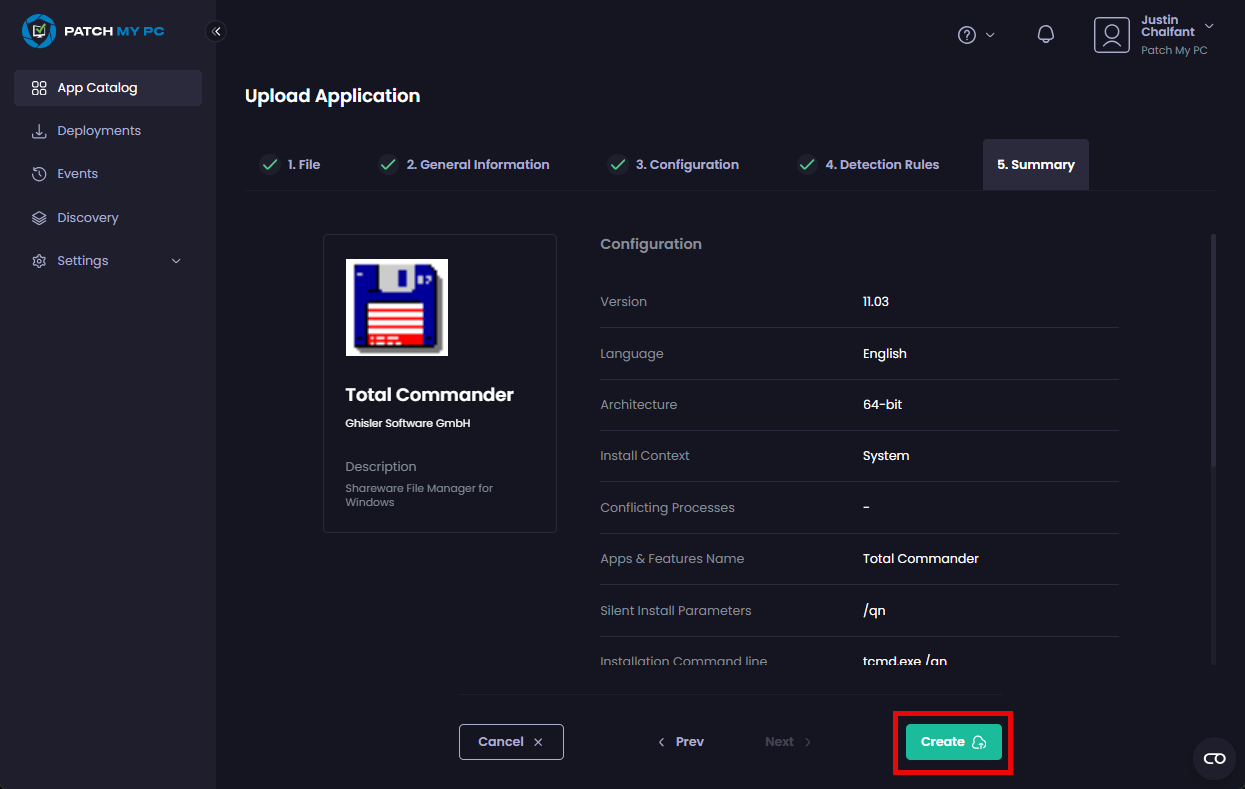
Task: Go to the 2. General Information step
Action: pyautogui.click(x=465, y=165)
